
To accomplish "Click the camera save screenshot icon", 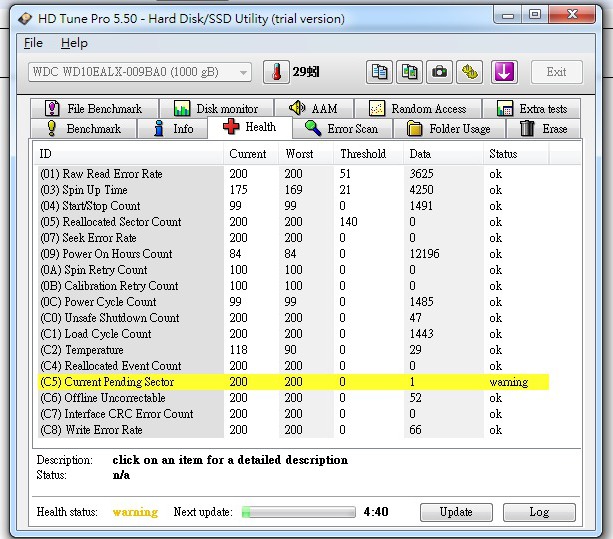I will point(439,72).
